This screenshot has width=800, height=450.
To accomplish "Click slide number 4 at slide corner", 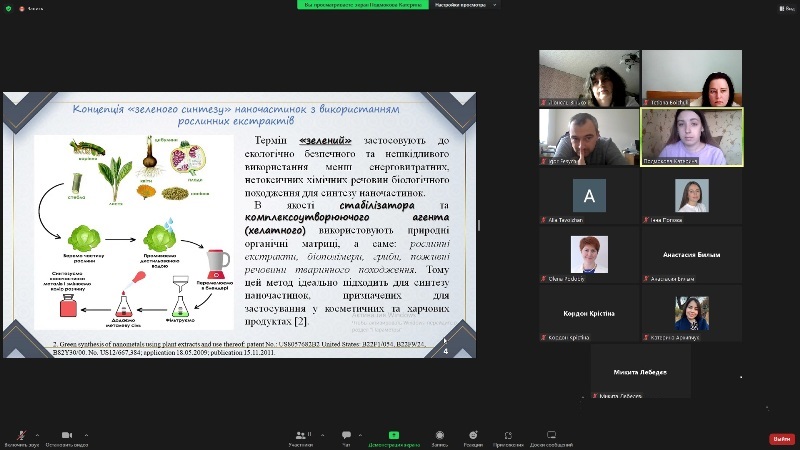I will click(446, 351).
